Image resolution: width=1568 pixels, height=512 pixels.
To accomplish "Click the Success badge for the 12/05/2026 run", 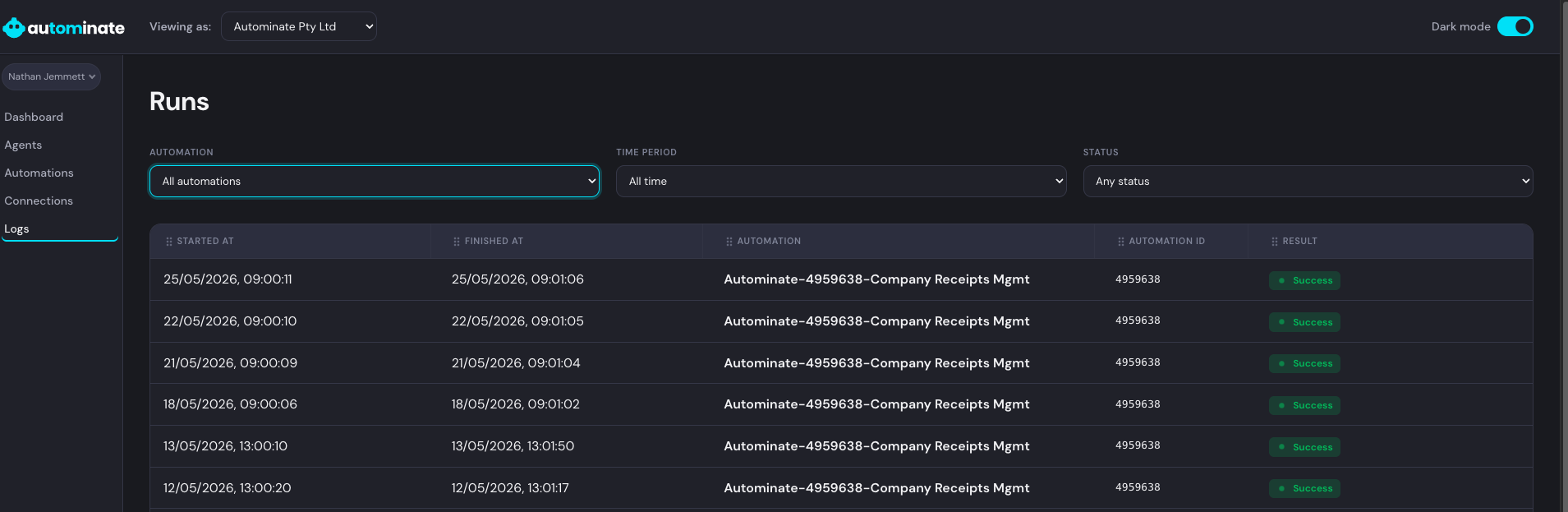I will (x=1304, y=488).
